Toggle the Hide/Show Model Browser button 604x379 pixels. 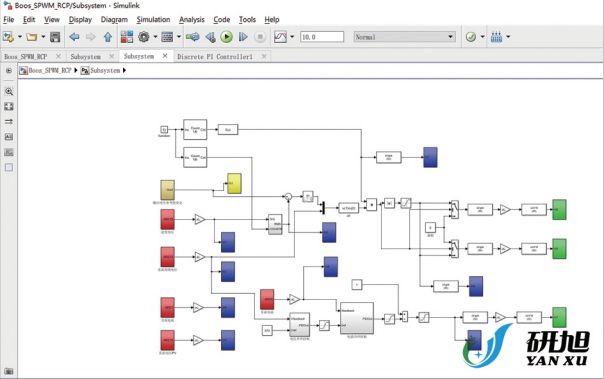(x=9, y=70)
